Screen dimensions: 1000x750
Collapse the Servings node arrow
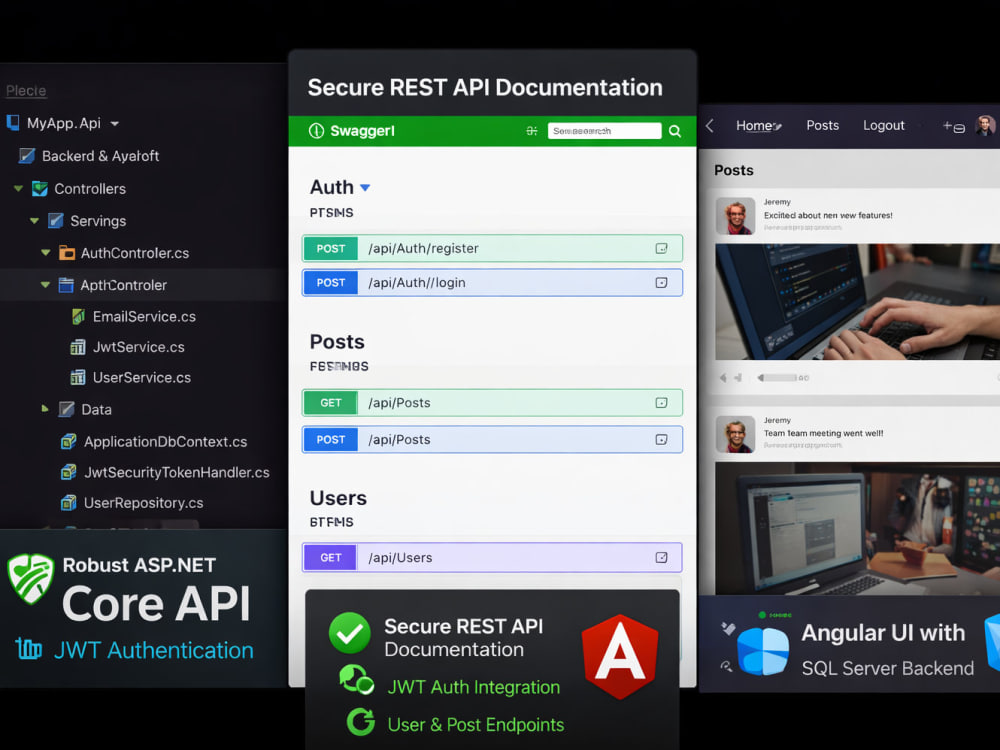[x=34, y=221]
